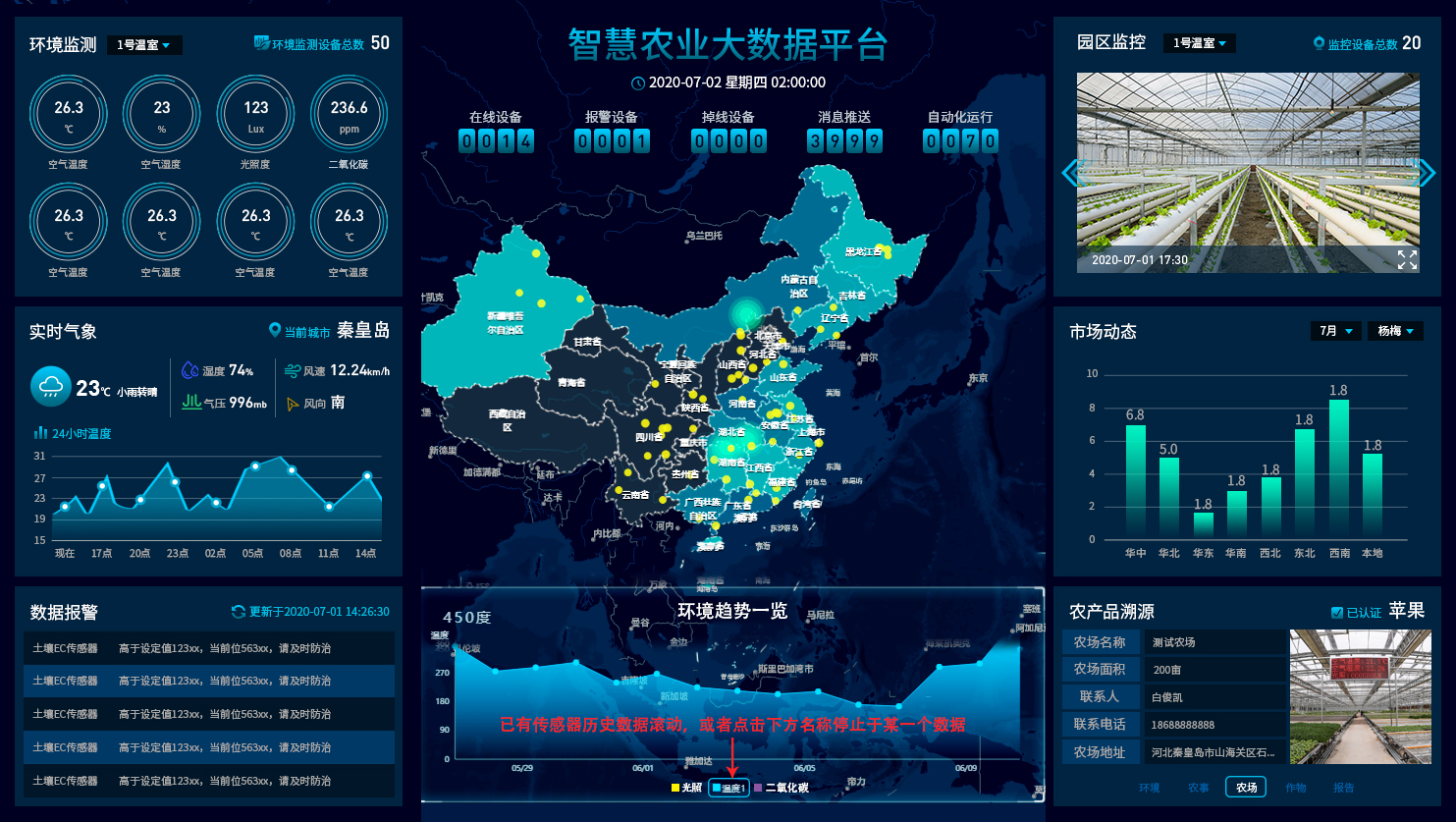Select 内蒙古自治区 on the map
Screen dimensions: 1456x822
799,287
